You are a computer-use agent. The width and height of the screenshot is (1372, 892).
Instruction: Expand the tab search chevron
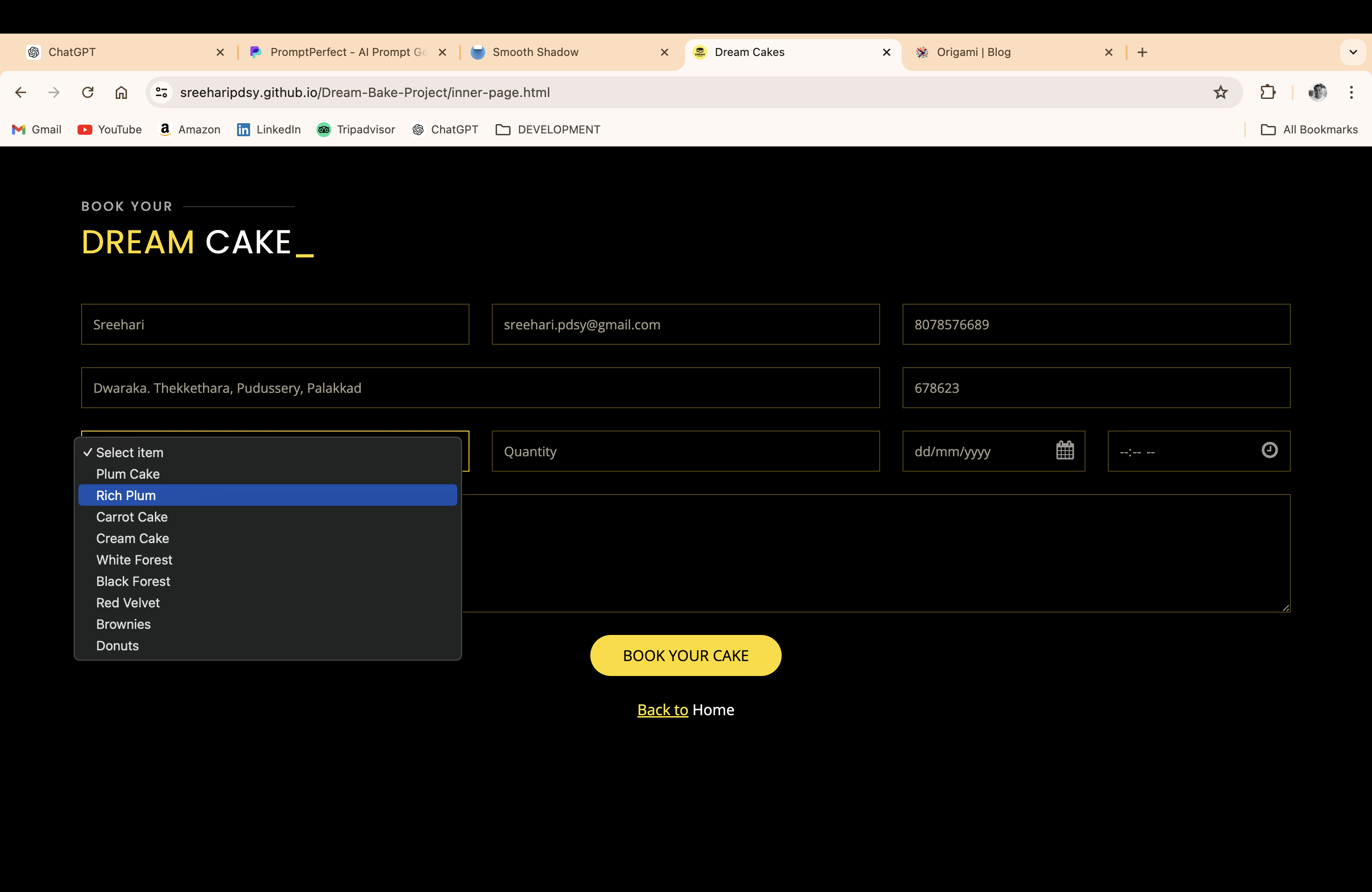click(x=1352, y=52)
